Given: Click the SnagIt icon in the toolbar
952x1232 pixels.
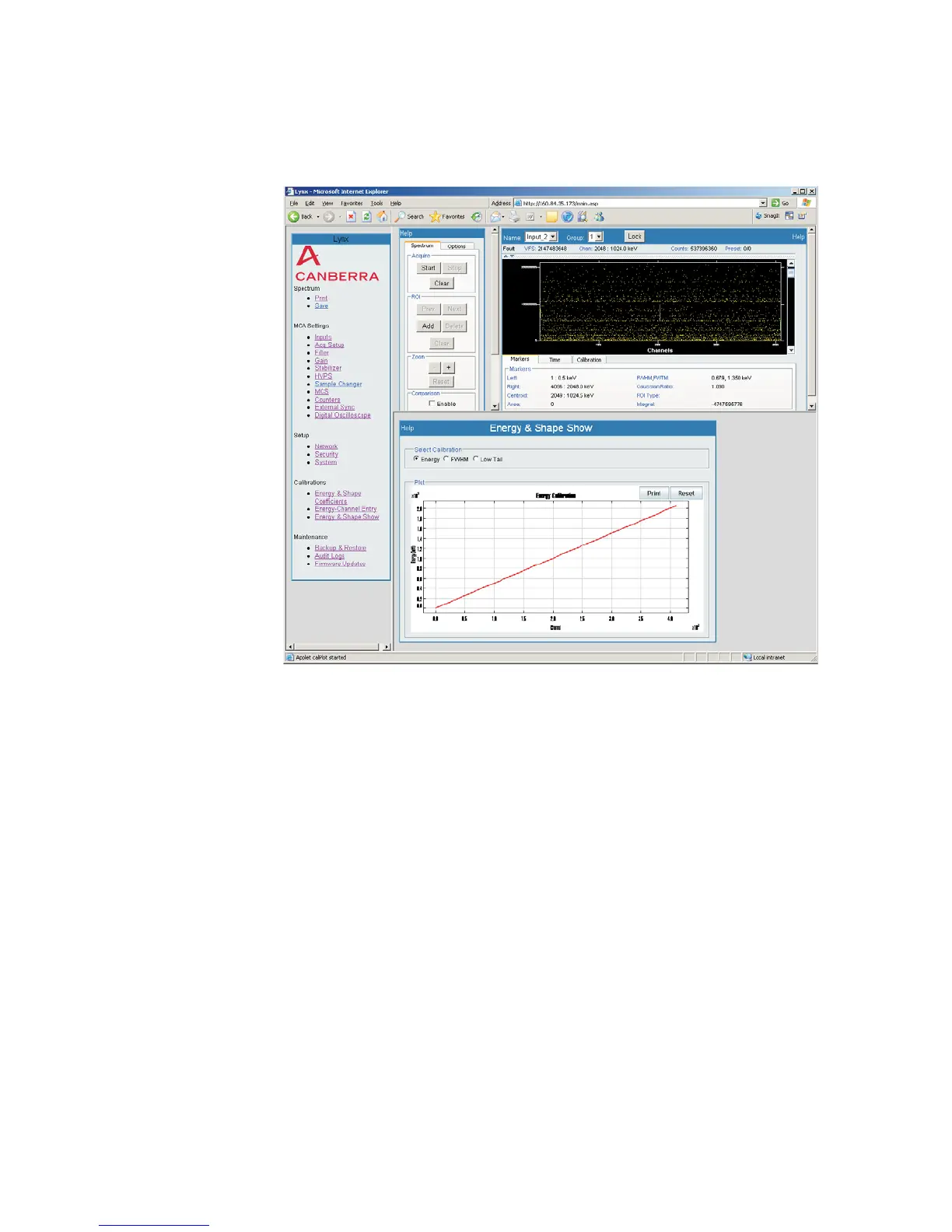Looking at the screenshot, I should [x=758, y=216].
